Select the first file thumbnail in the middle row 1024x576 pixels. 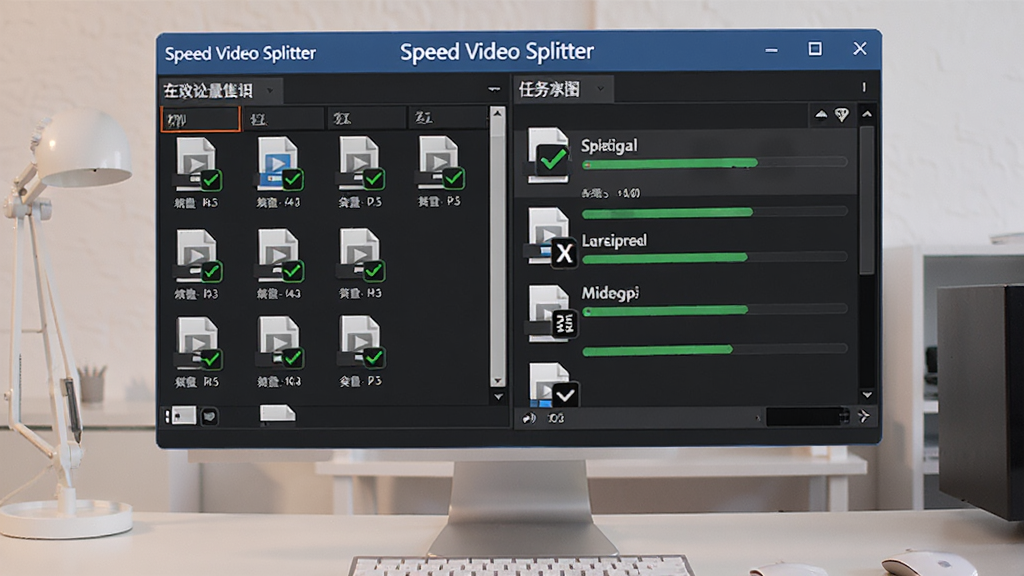[x=199, y=255]
